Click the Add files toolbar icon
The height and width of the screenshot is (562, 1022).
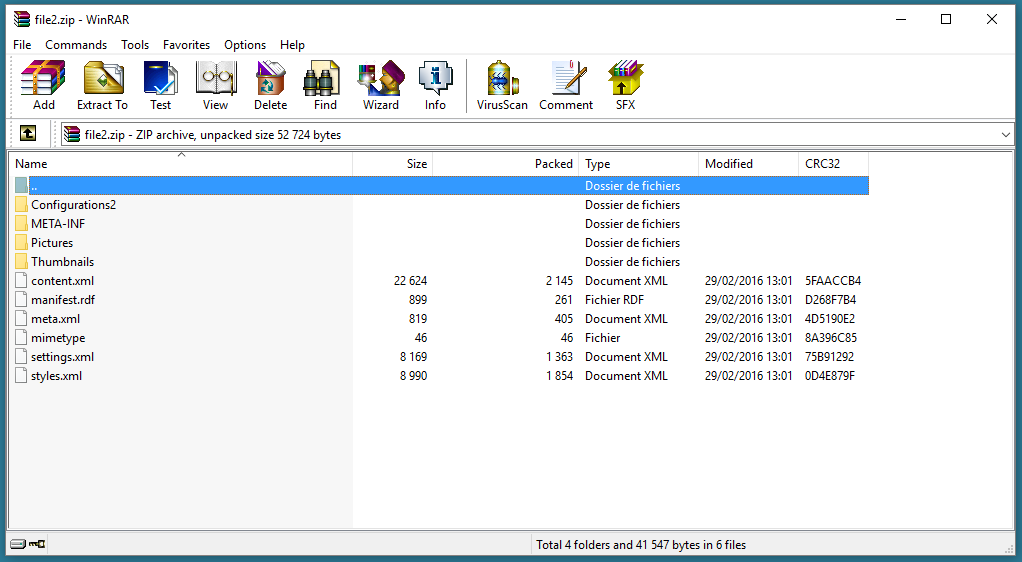(43, 85)
